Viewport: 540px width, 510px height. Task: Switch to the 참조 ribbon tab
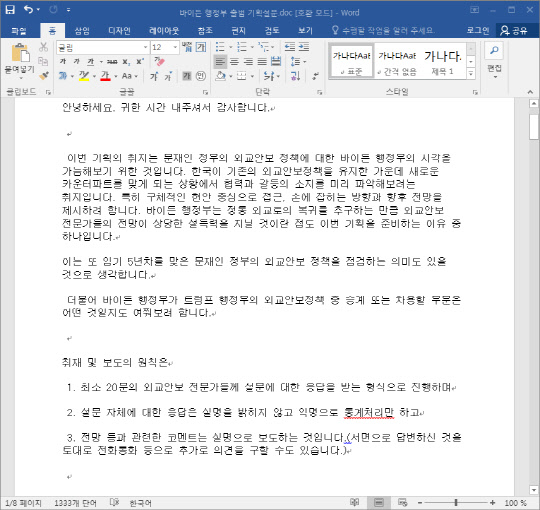coord(205,31)
